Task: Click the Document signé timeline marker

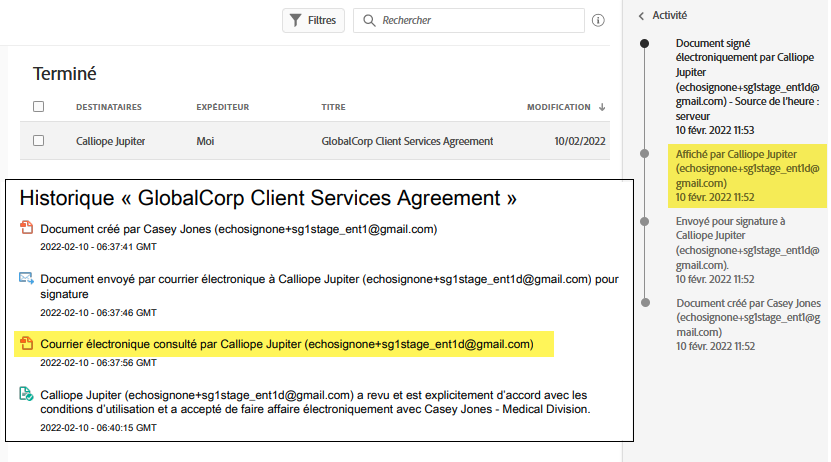Action: tap(644, 43)
